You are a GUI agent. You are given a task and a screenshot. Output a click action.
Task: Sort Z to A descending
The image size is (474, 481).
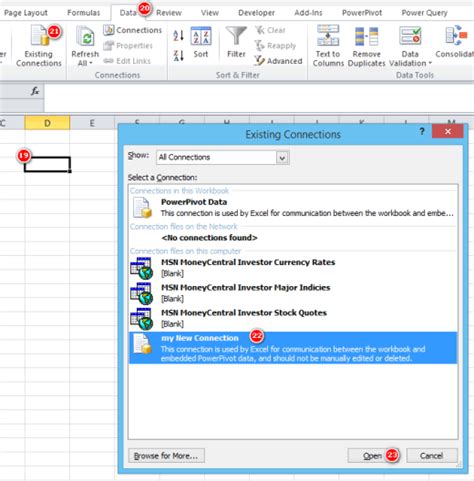179,55
